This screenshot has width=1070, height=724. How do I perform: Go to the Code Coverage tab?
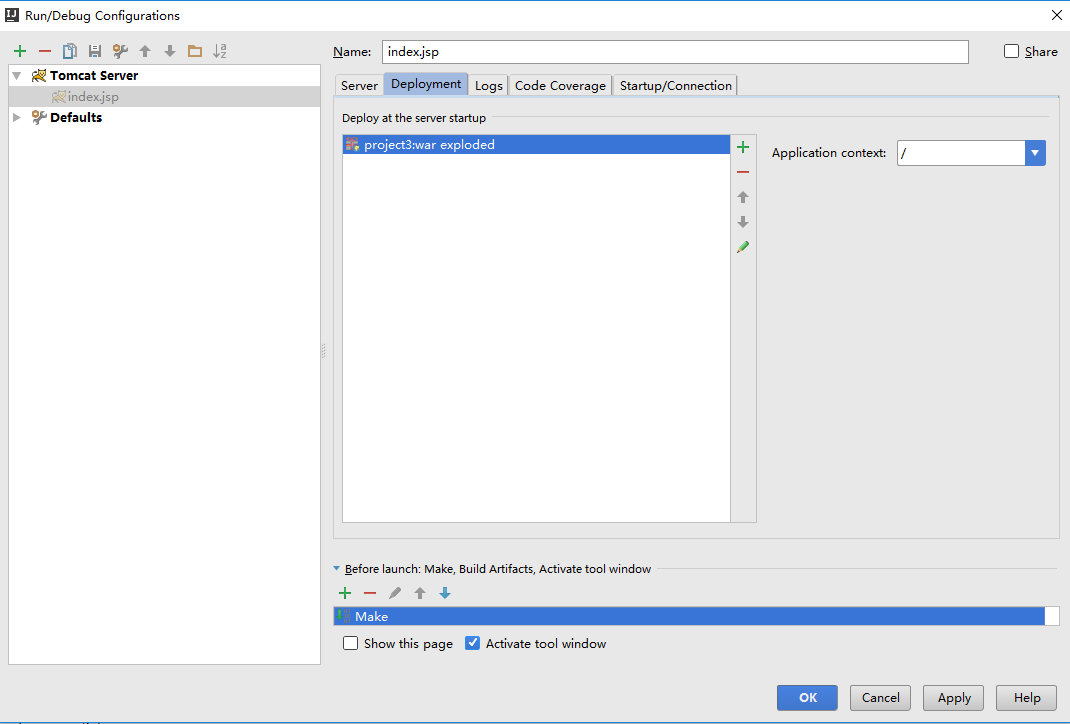coord(560,85)
